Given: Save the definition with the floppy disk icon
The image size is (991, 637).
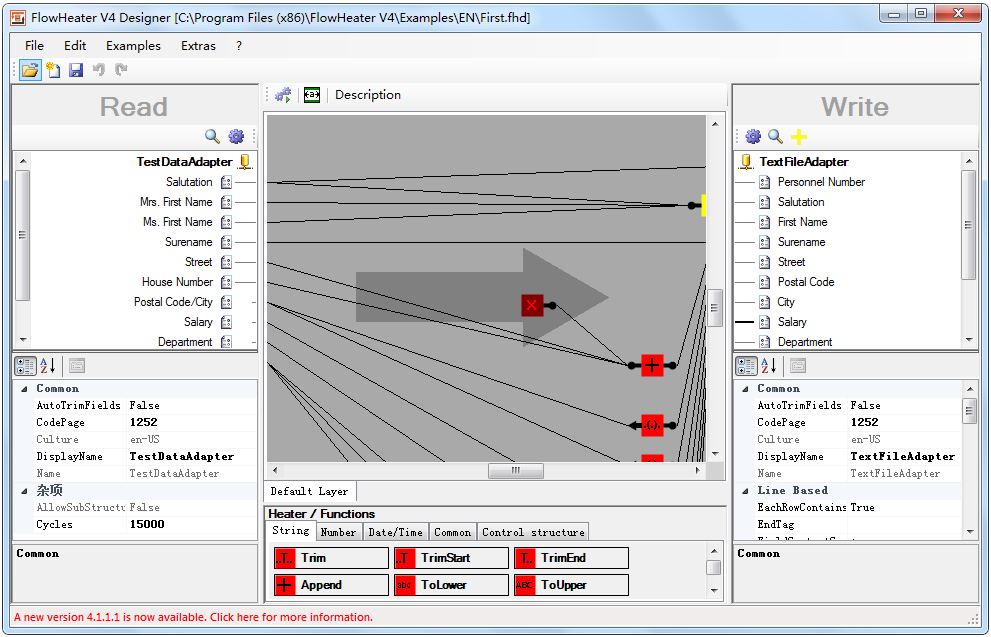Looking at the screenshot, I should pyautogui.click(x=76, y=70).
